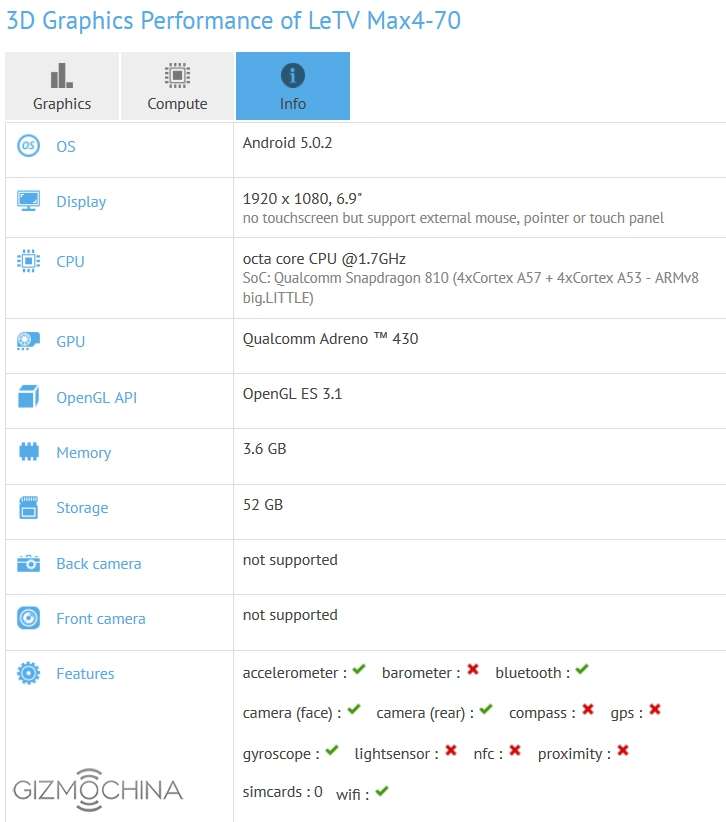This screenshot has width=726, height=822.
Task: Click the GPU card icon
Action: (x=28, y=341)
